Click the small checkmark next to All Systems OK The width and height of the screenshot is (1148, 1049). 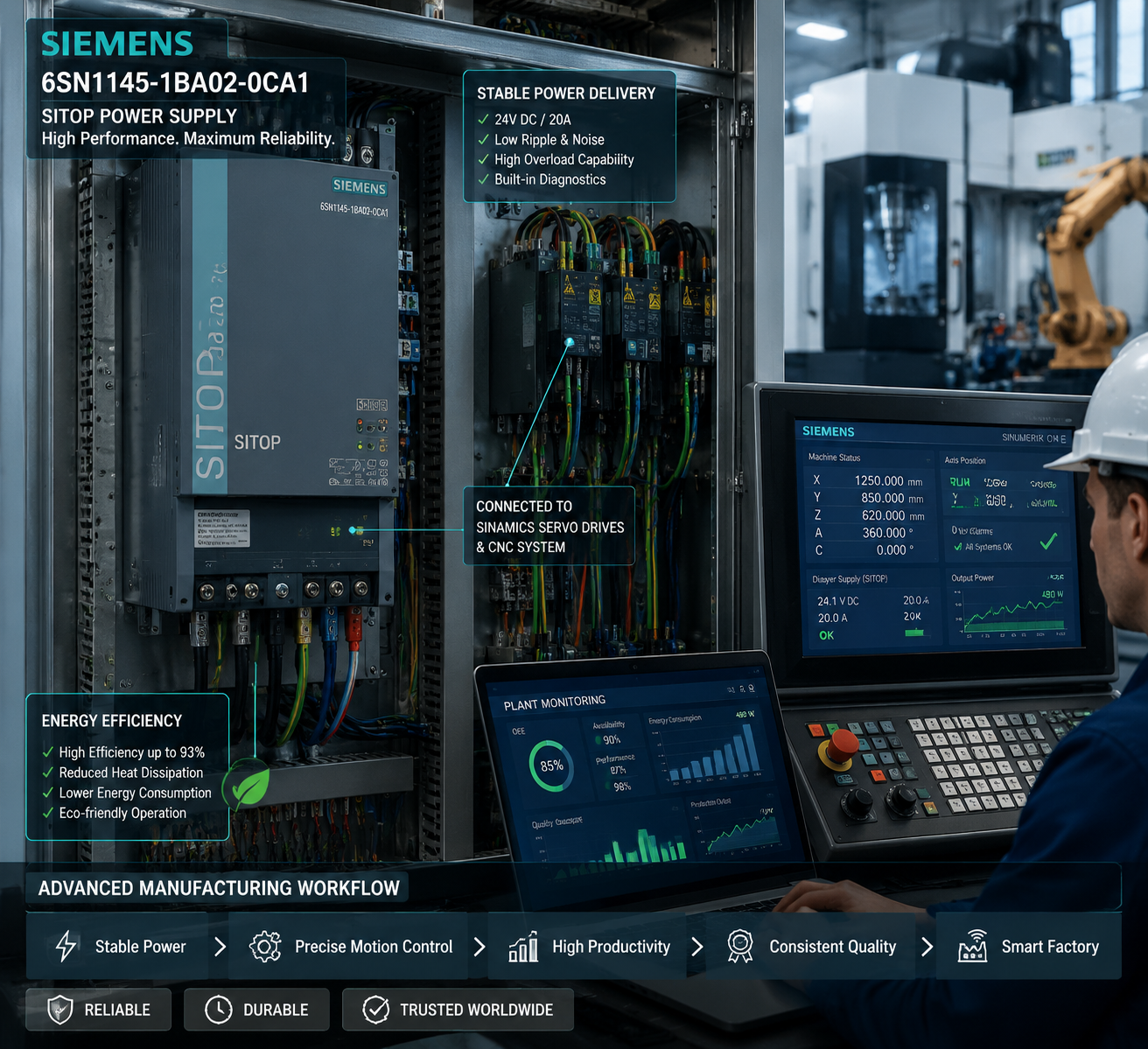[957, 547]
